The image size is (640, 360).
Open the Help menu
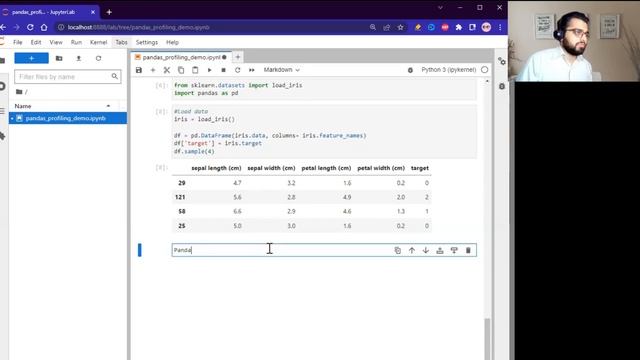(172, 42)
